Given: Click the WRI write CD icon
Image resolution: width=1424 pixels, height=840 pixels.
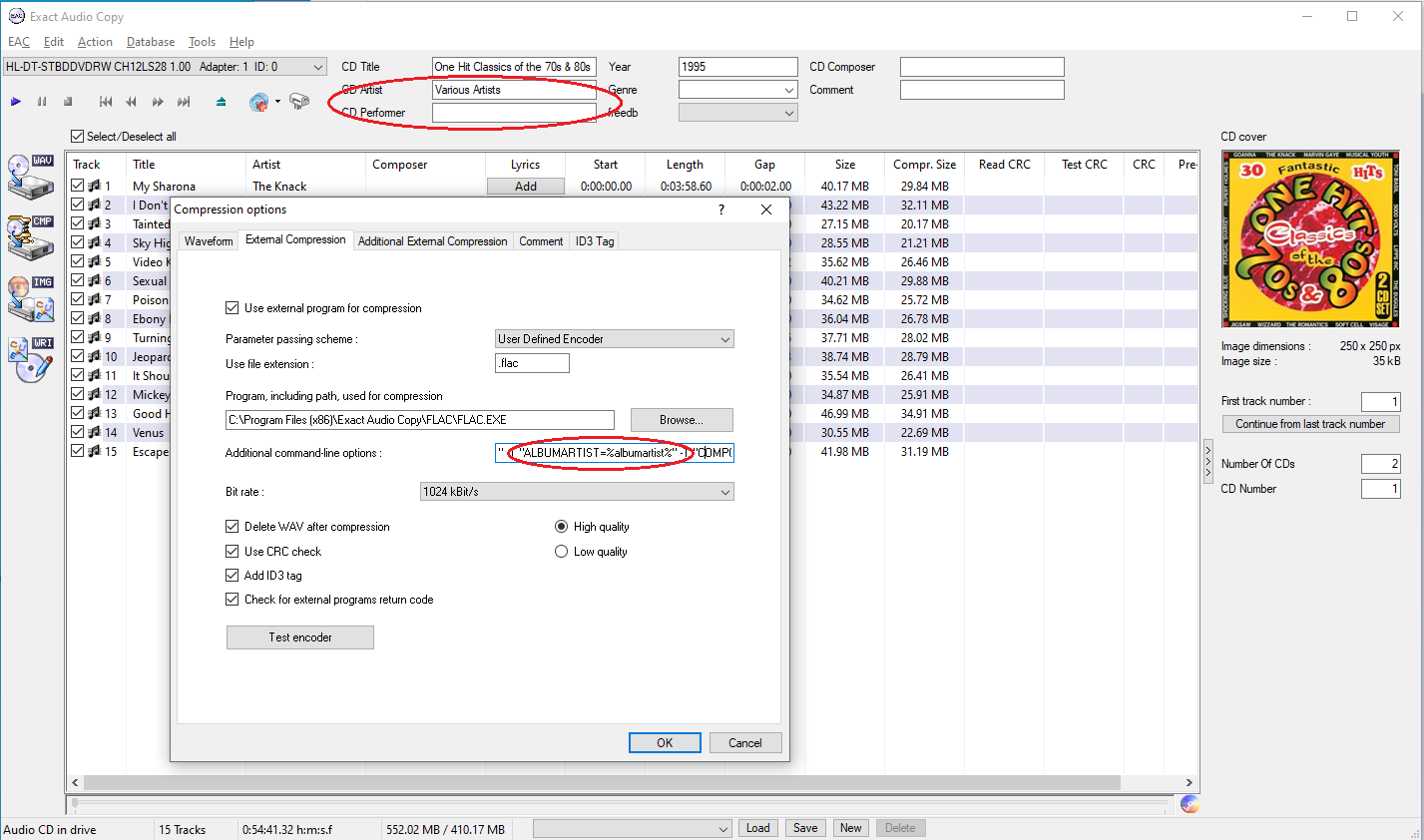Looking at the screenshot, I should pos(31,360).
